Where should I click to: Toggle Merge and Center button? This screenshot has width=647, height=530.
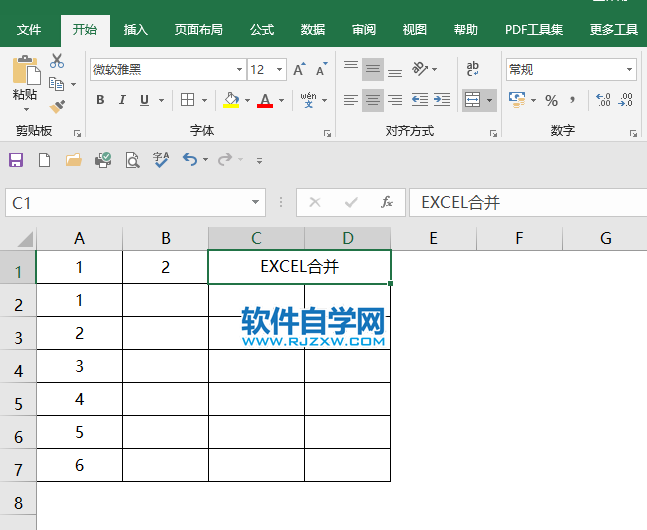[x=472, y=100]
